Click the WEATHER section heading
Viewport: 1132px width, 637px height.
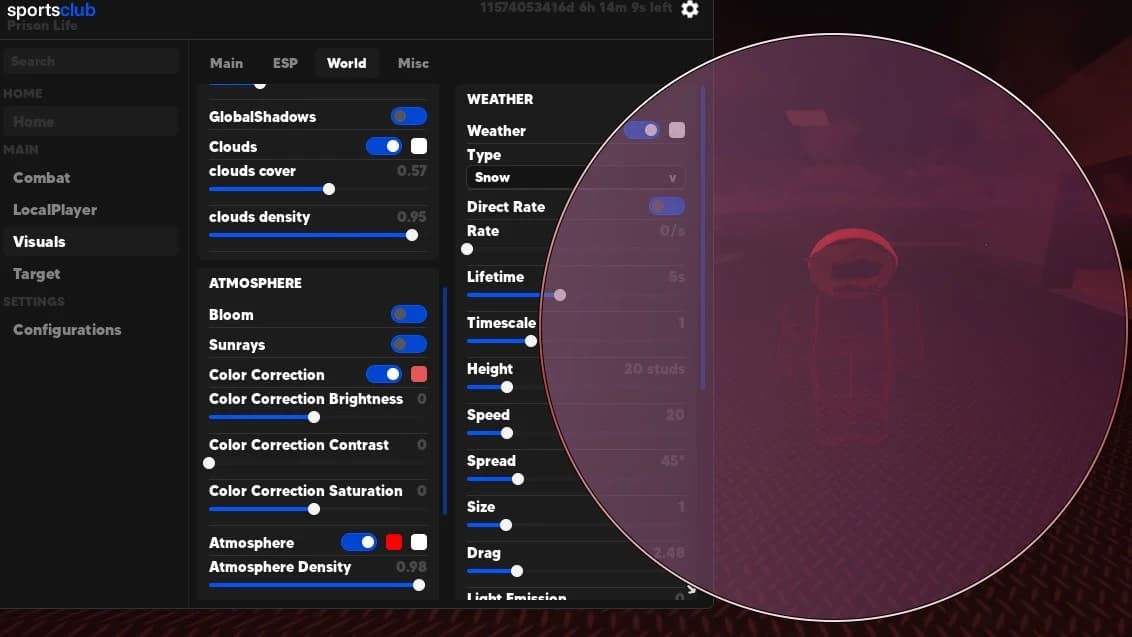(500, 100)
